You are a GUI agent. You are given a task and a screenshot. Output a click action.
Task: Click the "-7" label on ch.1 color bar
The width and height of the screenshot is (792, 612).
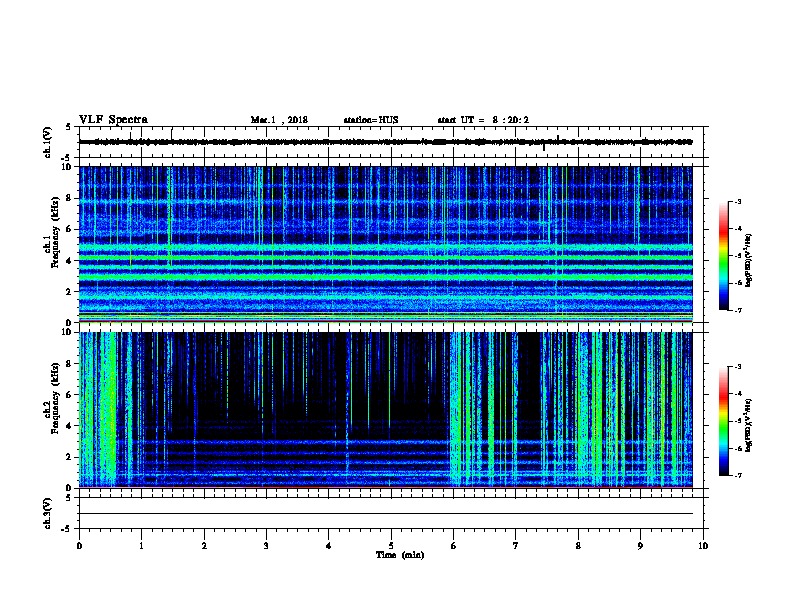pos(738,310)
